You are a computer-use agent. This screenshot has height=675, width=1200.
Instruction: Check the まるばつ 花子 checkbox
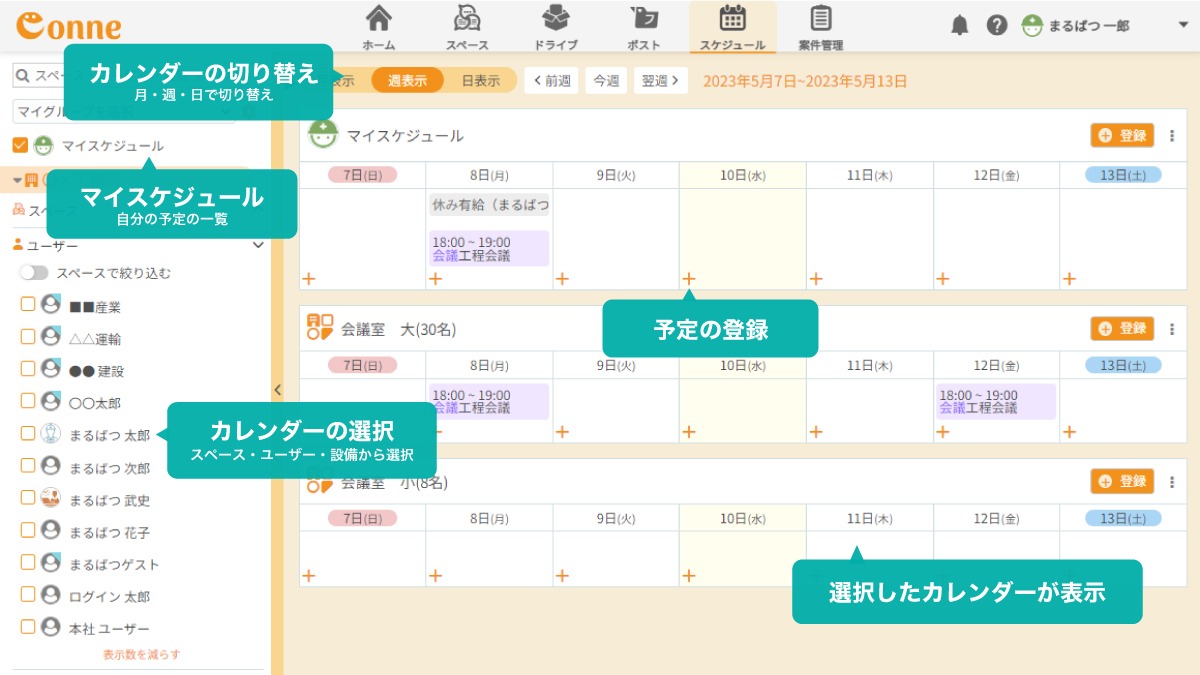pyautogui.click(x=28, y=531)
